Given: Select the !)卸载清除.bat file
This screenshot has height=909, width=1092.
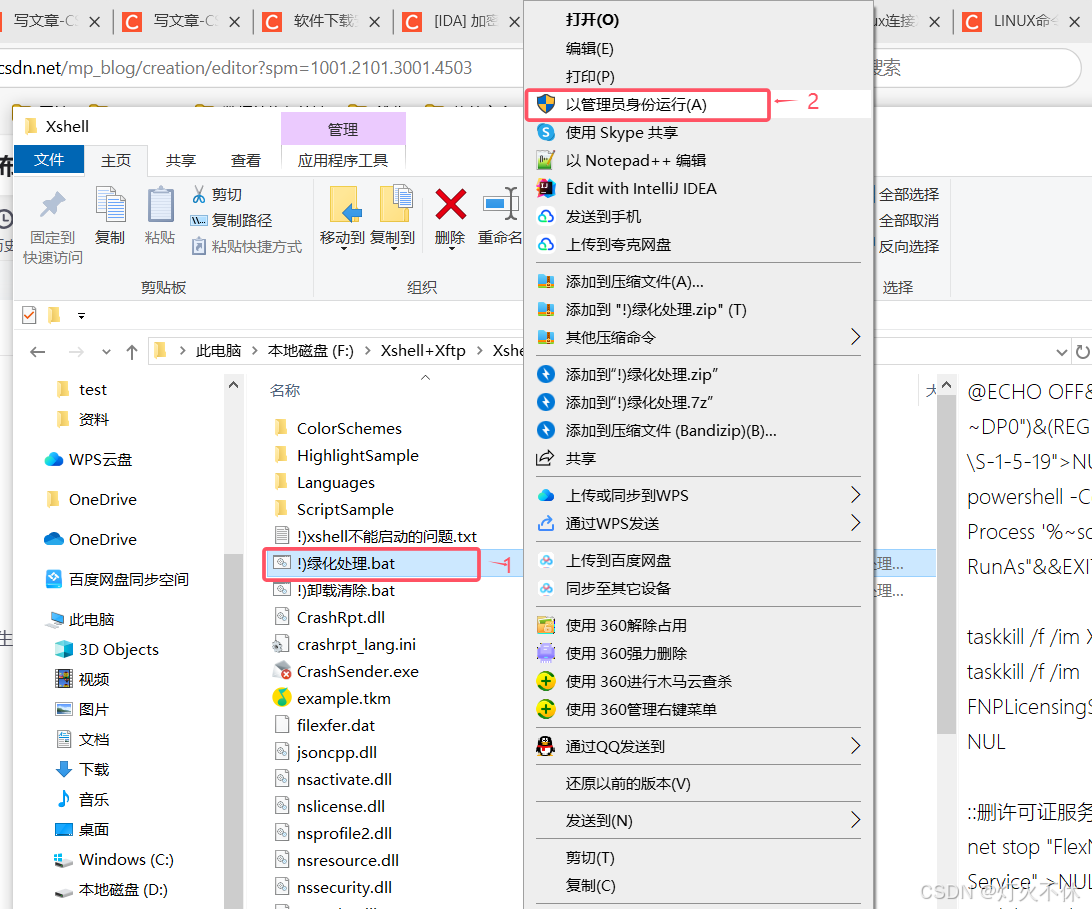Looking at the screenshot, I should pyautogui.click(x=345, y=591).
